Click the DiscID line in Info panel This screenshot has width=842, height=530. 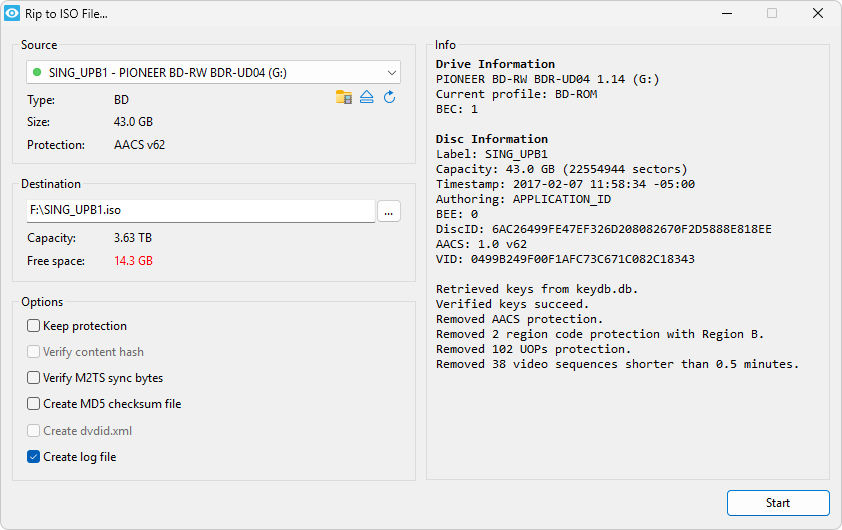point(603,229)
